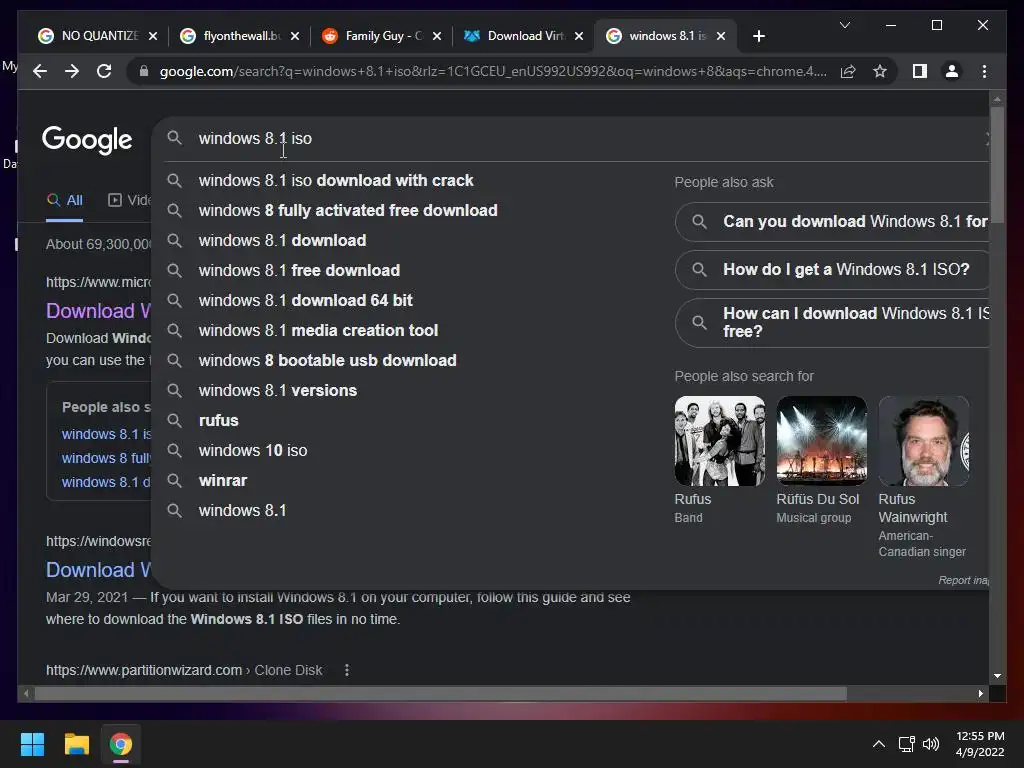Open the Microsoft 'Download W...' result link
Viewport: 1024px width, 768px height.
pyautogui.click(x=98, y=311)
